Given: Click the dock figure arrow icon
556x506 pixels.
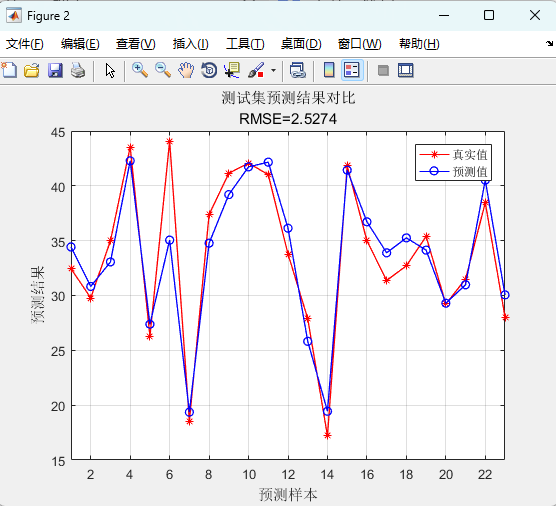Looking at the screenshot, I should [549, 44].
